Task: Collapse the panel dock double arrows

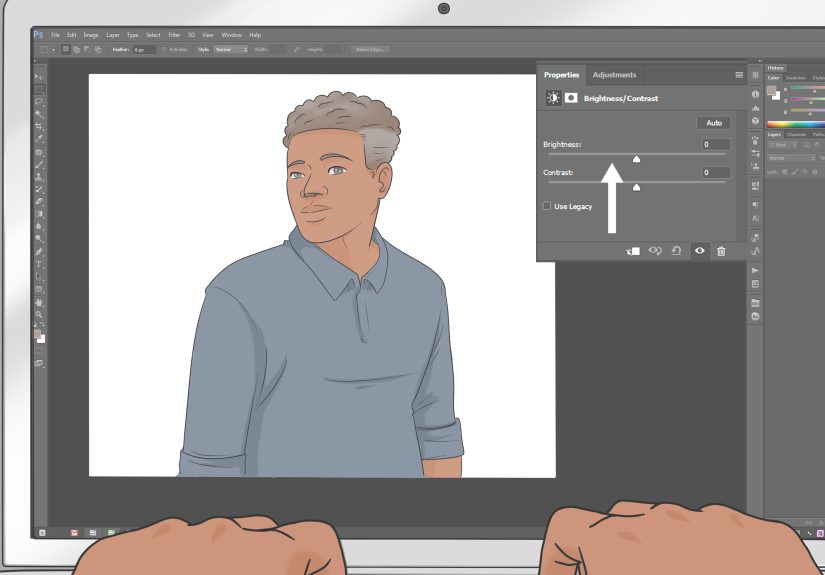Action: pyautogui.click(x=760, y=61)
